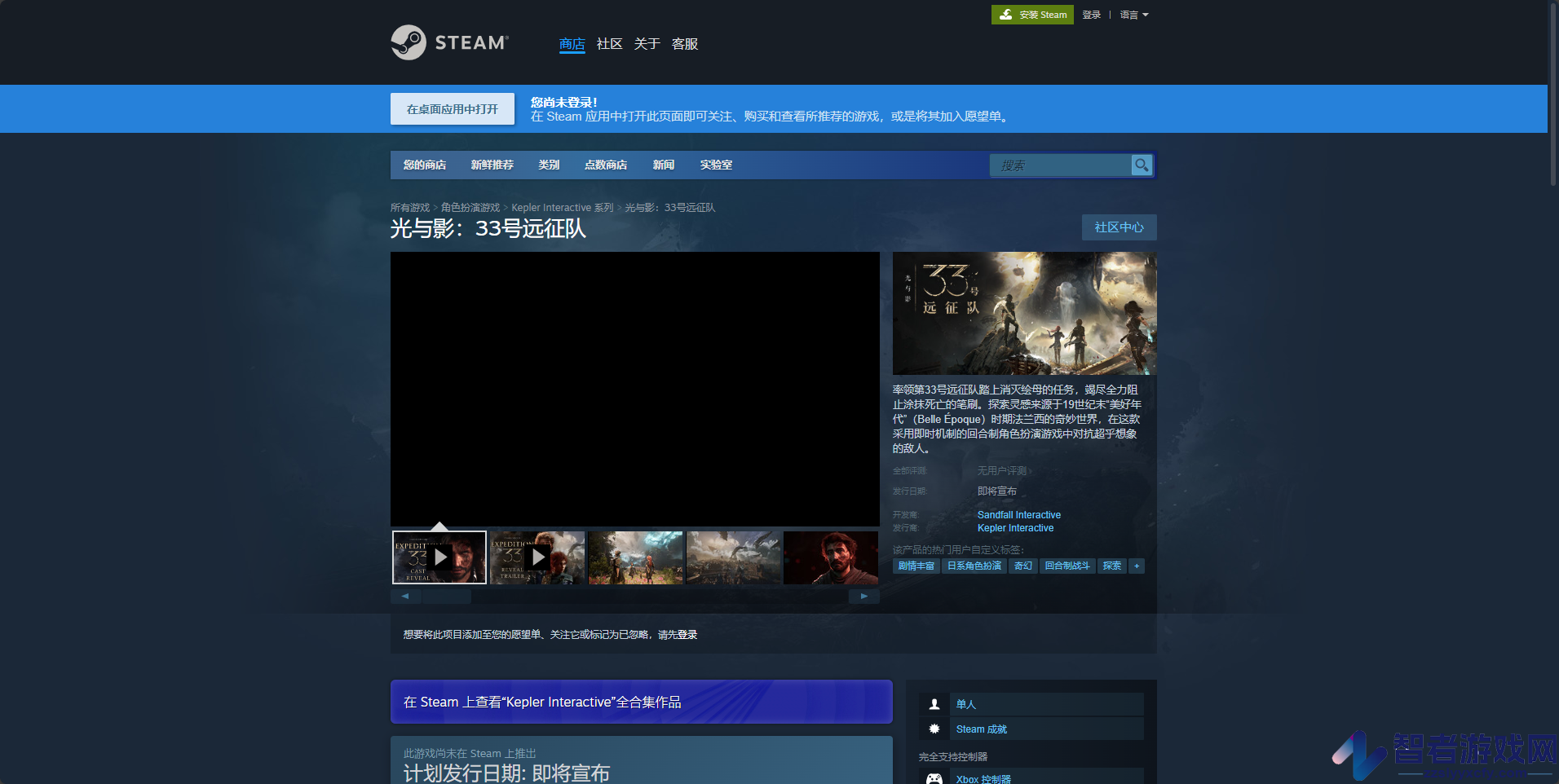Click the main video player area

[x=635, y=389]
